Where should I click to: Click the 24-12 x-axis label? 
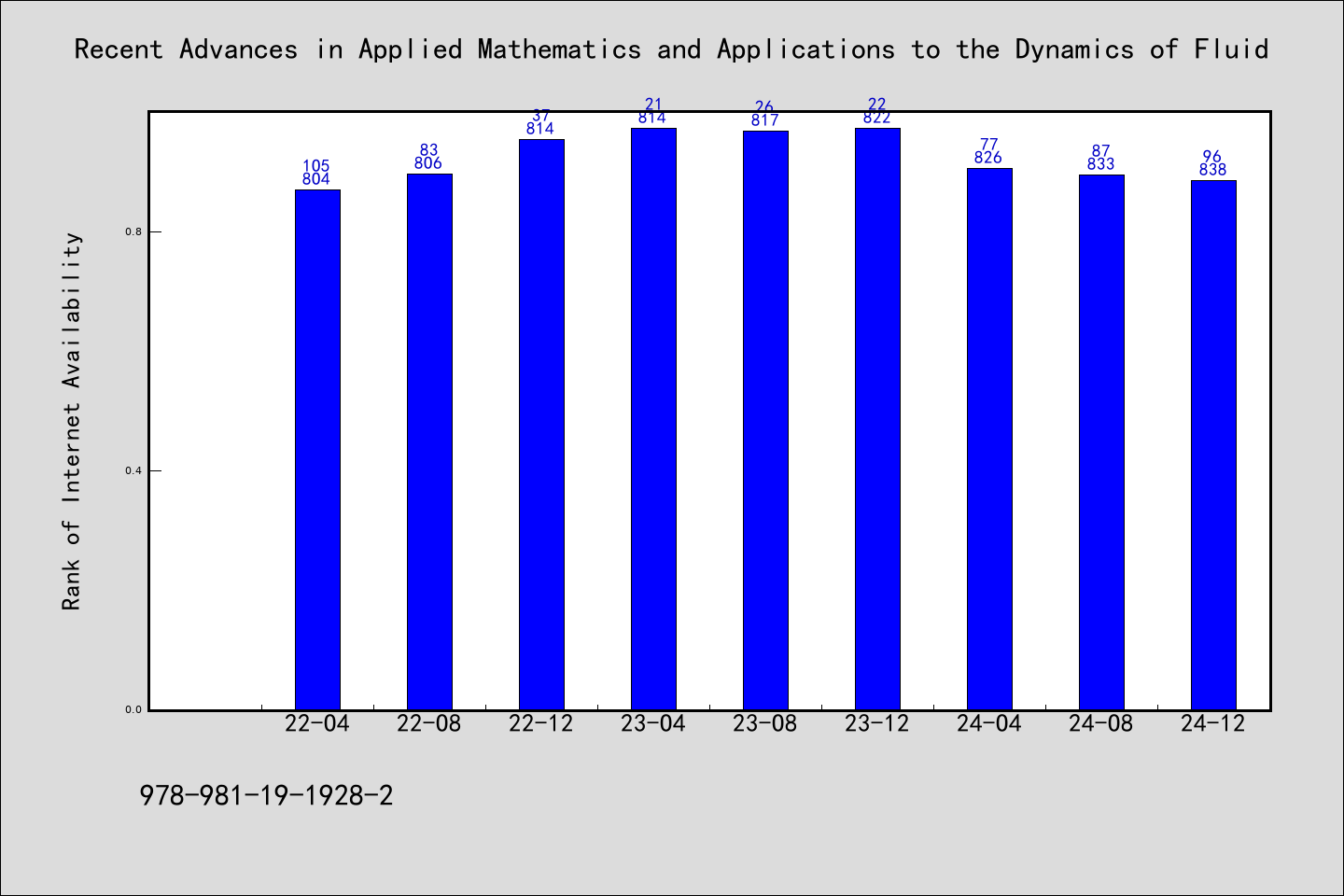tap(1213, 723)
